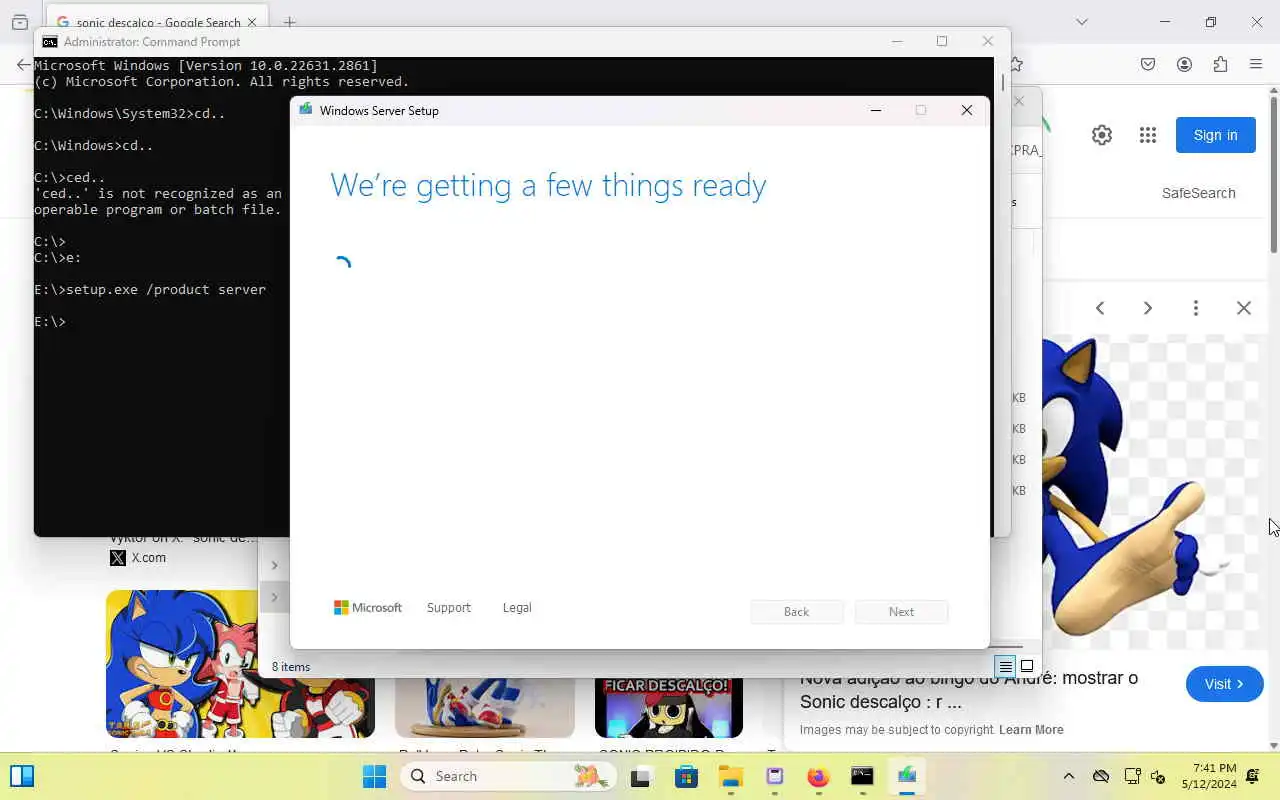1280x800 pixels.
Task: Click the Sonic and Amy thumbnail result
Action: click(x=240, y=664)
